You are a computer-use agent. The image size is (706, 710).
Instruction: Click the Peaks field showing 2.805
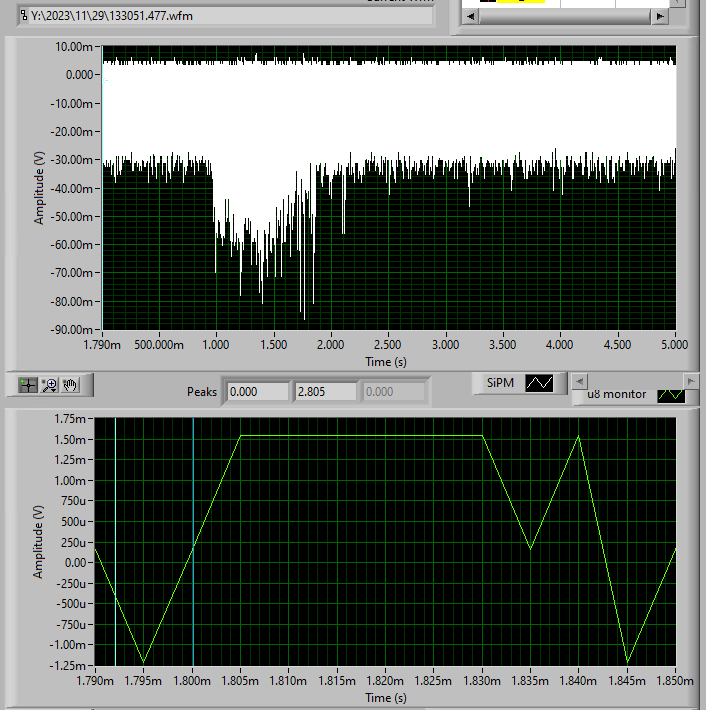pos(326,392)
